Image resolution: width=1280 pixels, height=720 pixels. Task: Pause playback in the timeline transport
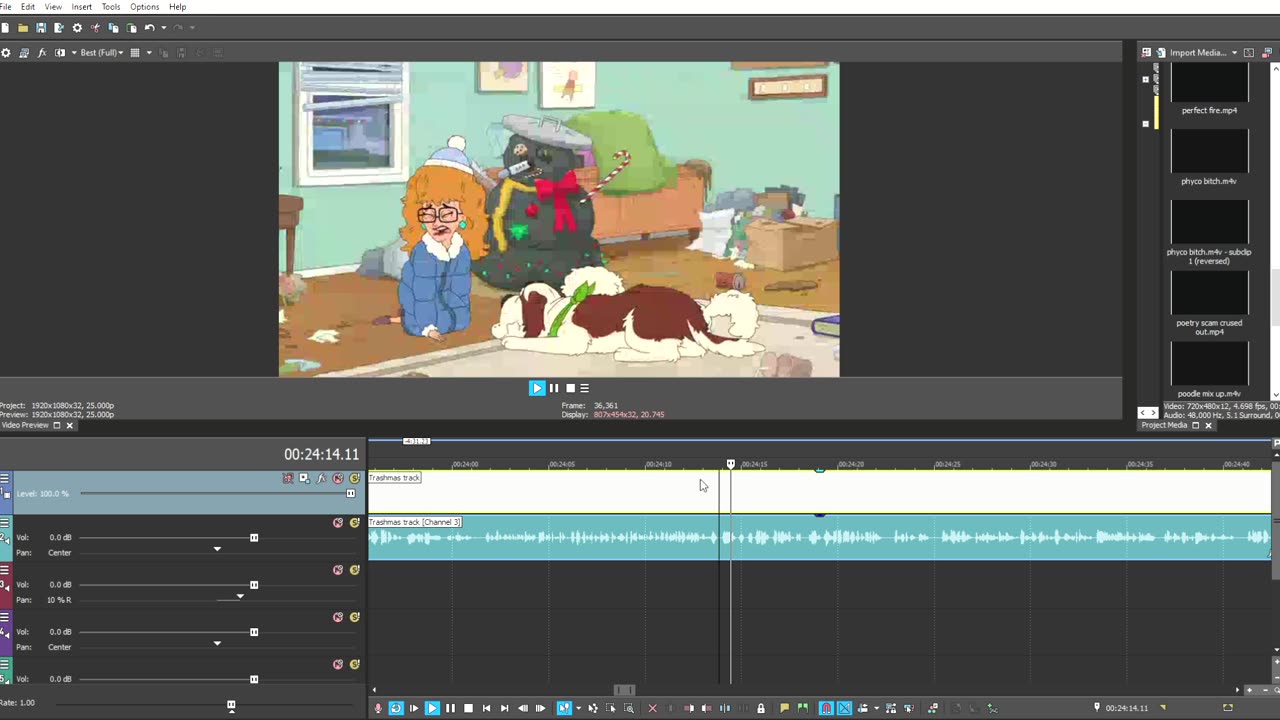[x=450, y=708]
